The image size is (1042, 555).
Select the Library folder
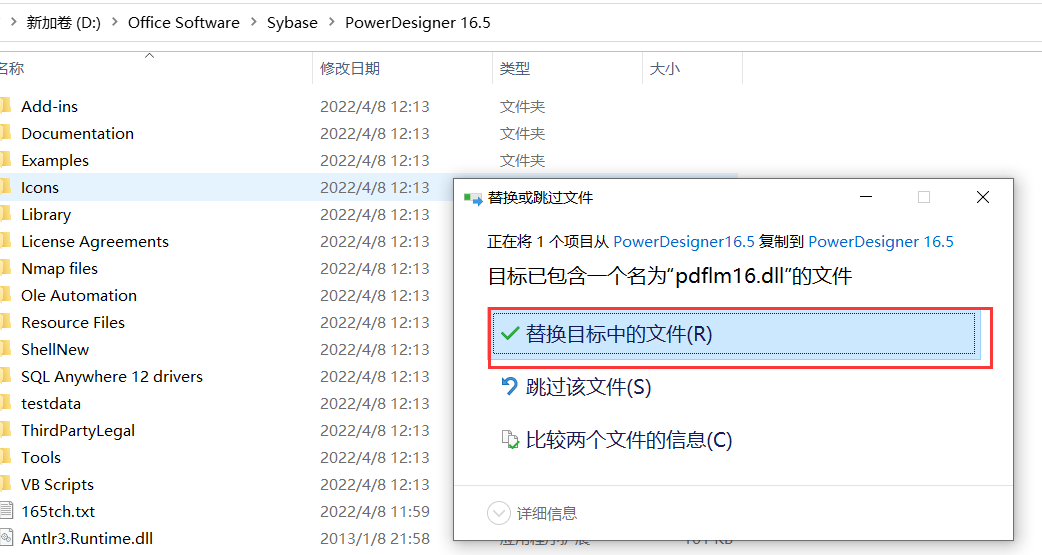coord(46,215)
